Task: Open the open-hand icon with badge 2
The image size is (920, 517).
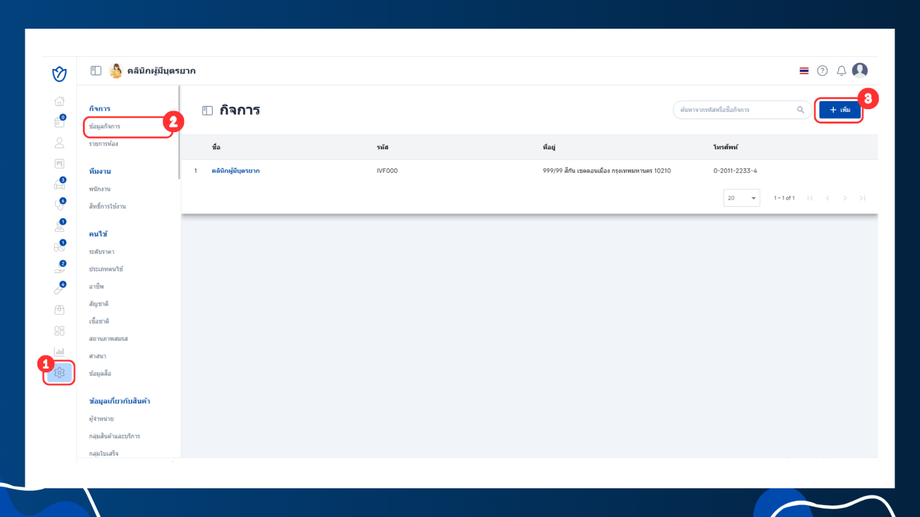Action: [x=59, y=268]
